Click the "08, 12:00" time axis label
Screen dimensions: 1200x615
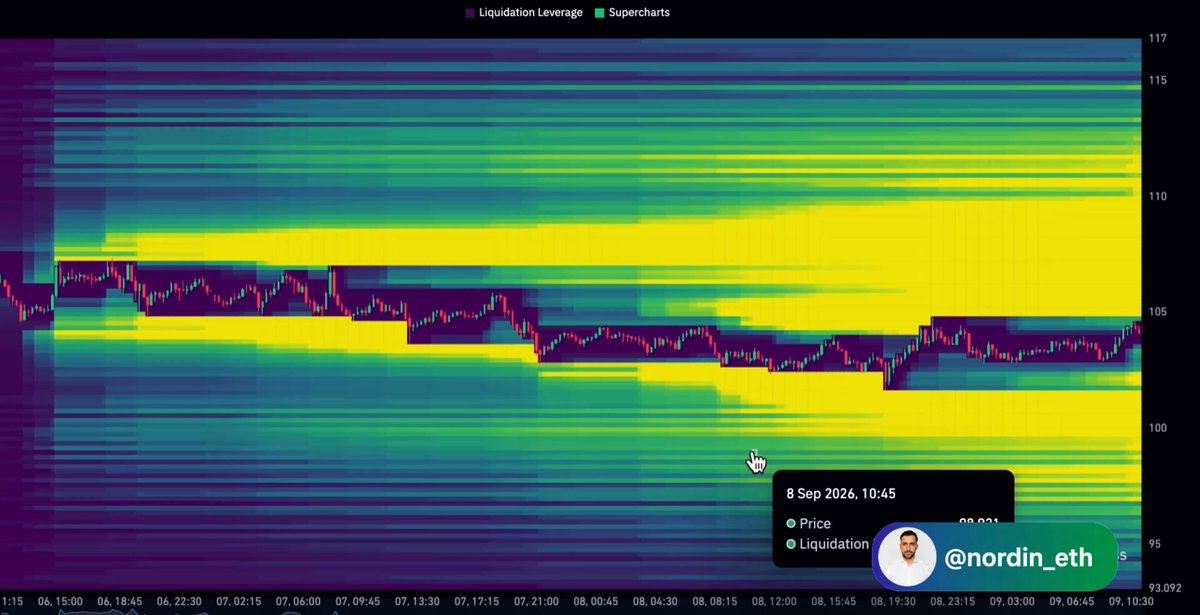773,601
